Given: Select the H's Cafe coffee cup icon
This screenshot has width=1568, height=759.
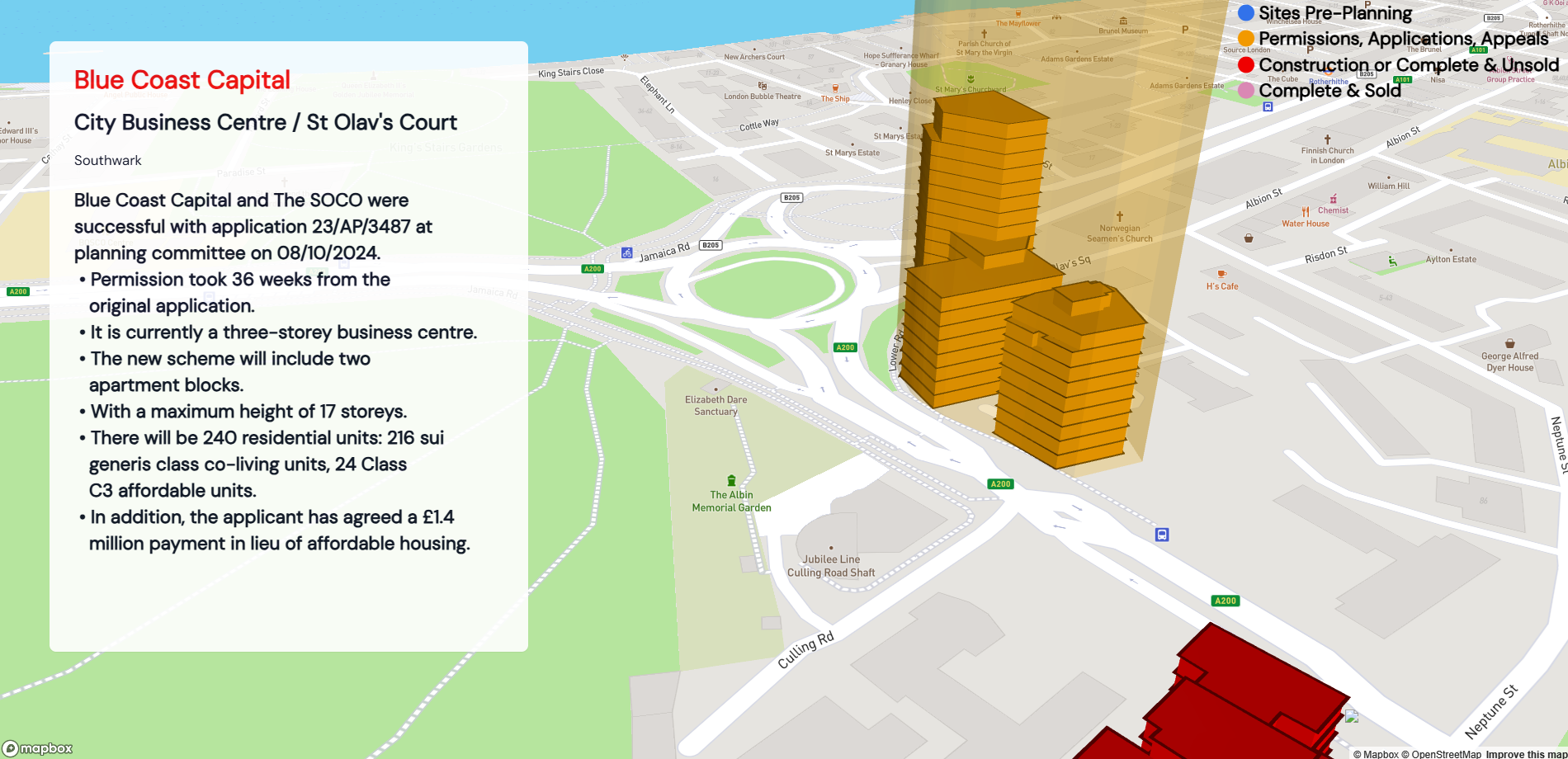Looking at the screenshot, I should pos(1222,274).
